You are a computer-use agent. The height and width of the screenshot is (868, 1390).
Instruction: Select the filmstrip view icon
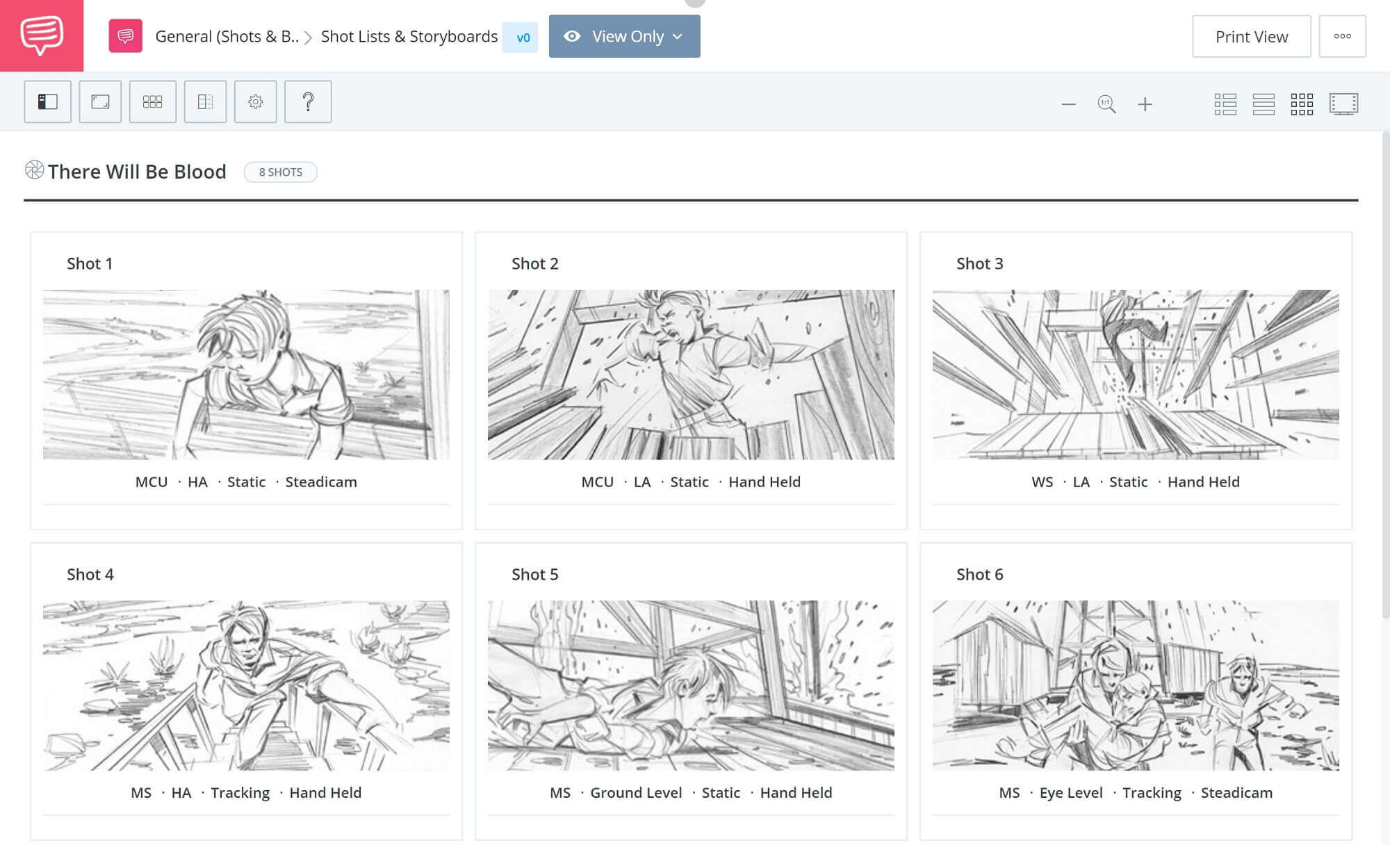1344,103
